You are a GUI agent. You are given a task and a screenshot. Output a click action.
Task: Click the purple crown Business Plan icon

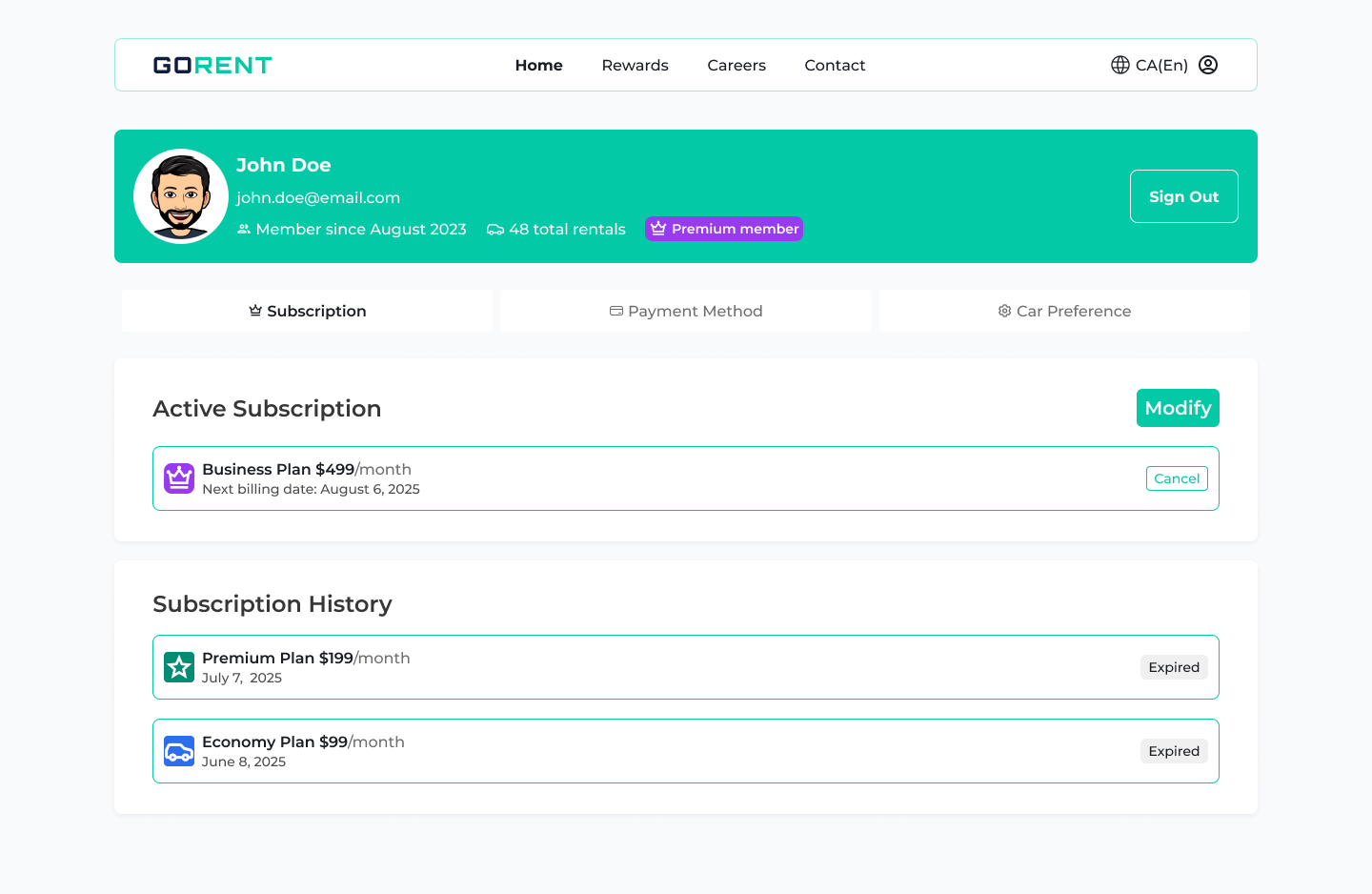[179, 478]
